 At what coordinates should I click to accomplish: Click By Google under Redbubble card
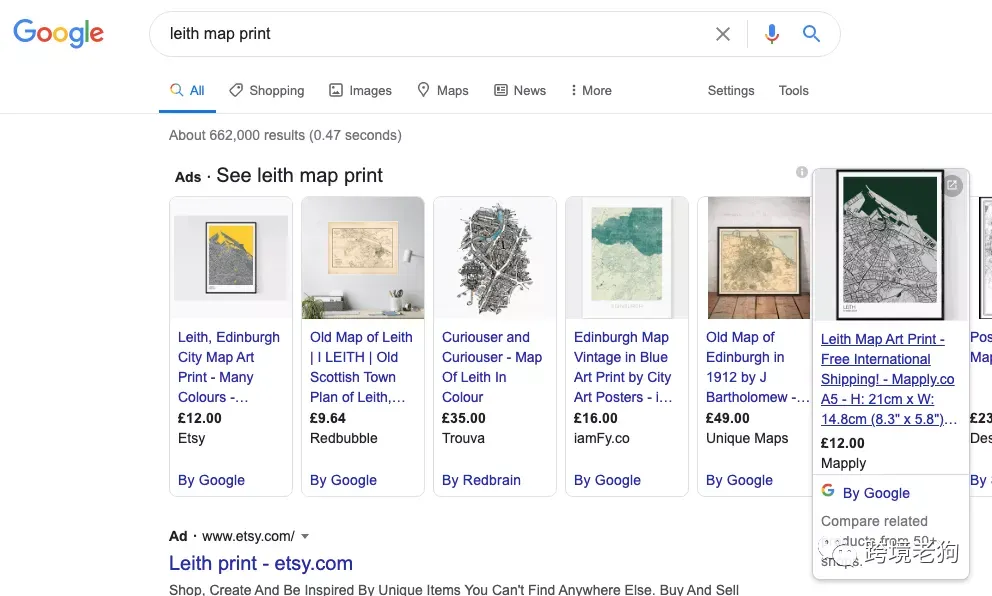coord(344,480)
